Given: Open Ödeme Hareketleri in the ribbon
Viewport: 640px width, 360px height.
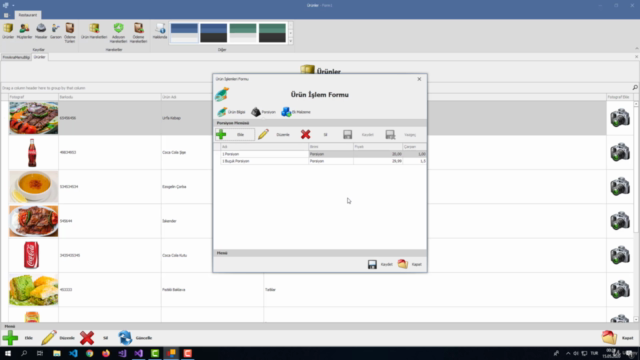Looking at the screenshot, I should click(138, 33).
